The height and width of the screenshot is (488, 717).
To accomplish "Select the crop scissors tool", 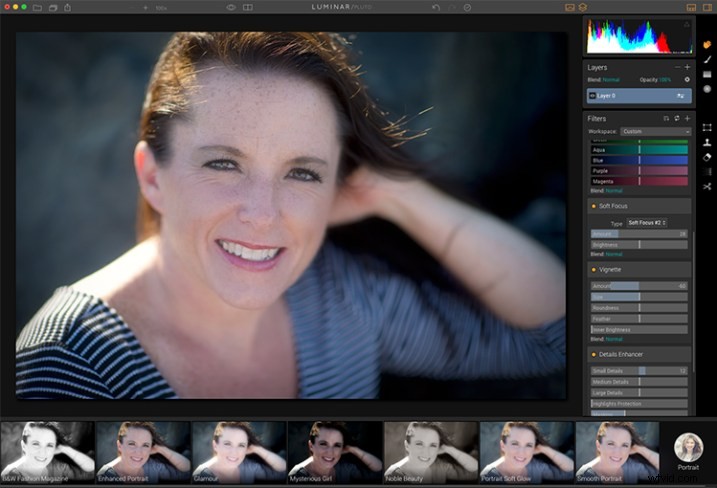I will pyautogui.click(x=707, y=187).
